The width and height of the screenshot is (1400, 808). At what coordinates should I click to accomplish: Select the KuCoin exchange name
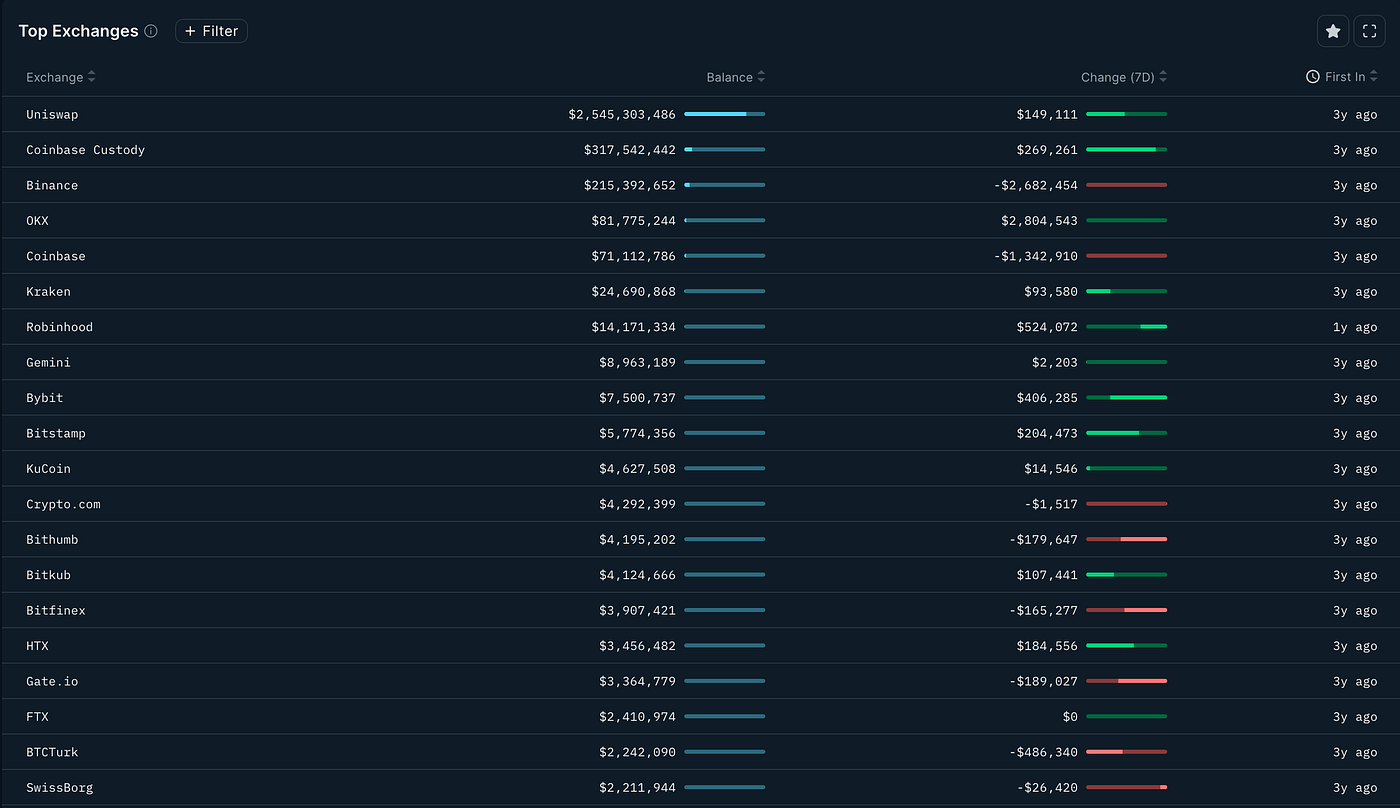[x=48, y=469]
